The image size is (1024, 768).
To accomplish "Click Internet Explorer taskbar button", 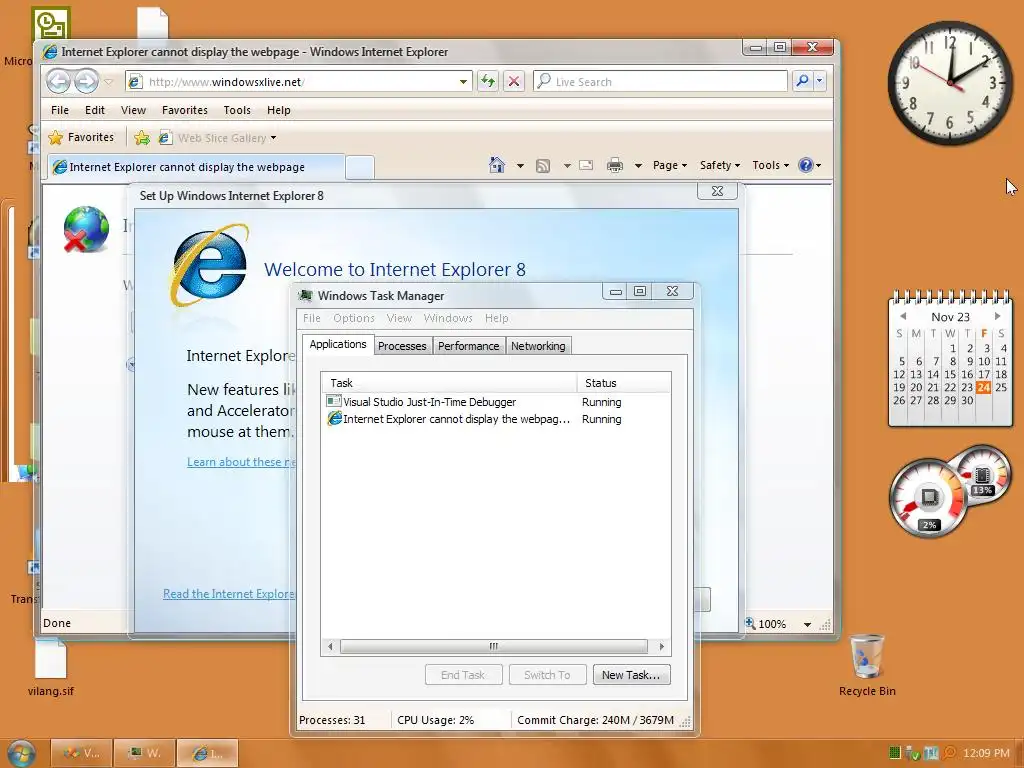I will tap(207, 753).
